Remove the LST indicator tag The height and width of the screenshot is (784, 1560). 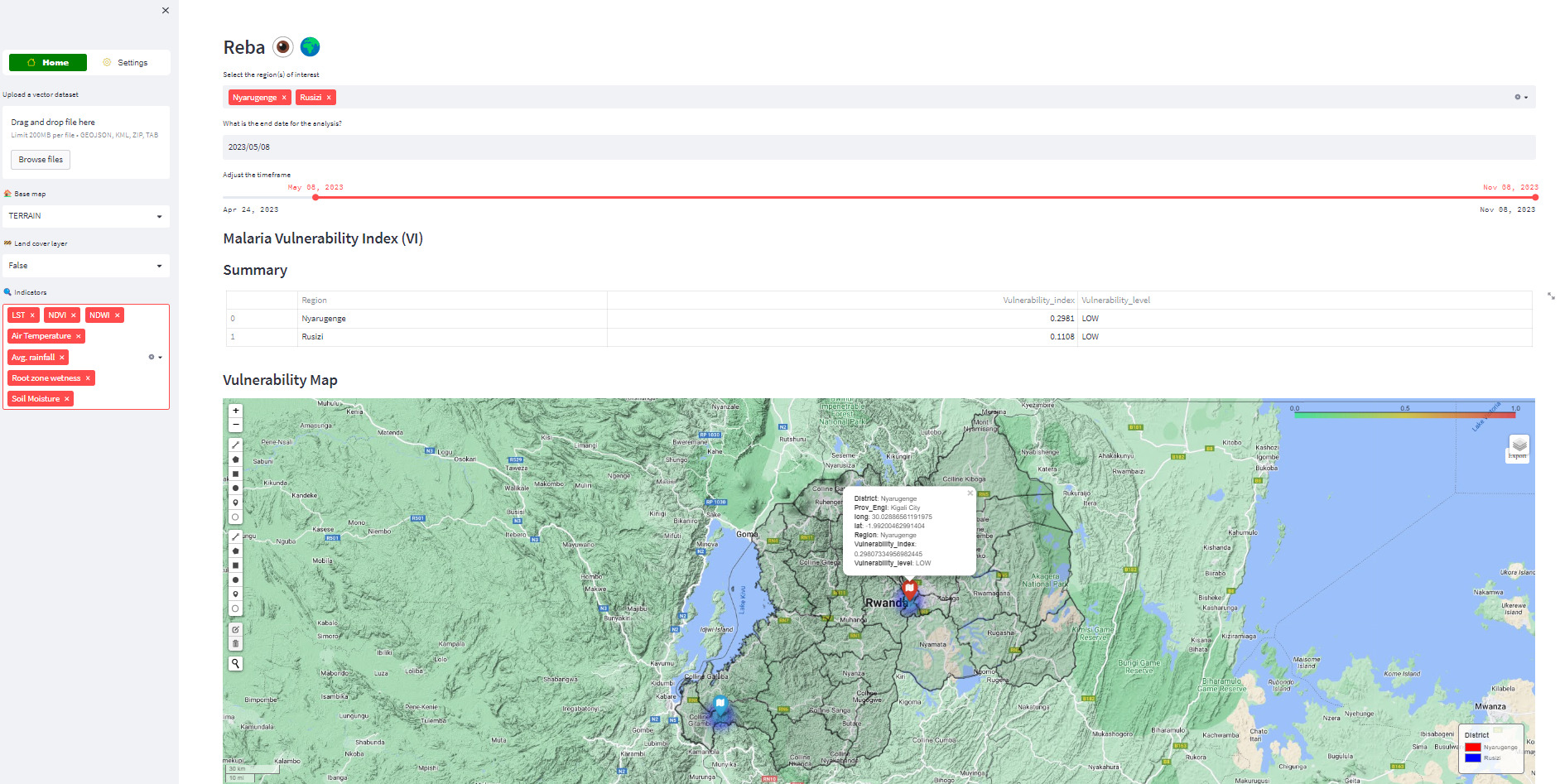pyautogui.click(x=32, y=315)
